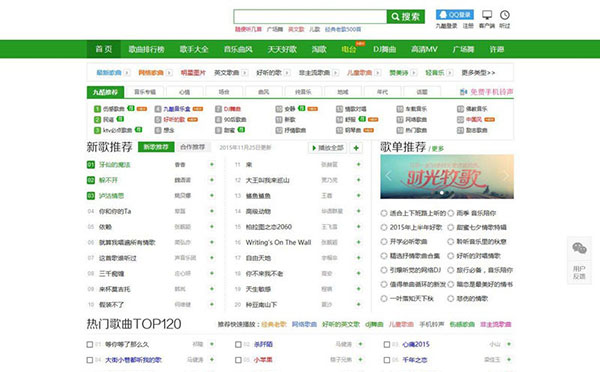
Task: Switch to the 合作推荐 tab
Action: click(192, 147)
